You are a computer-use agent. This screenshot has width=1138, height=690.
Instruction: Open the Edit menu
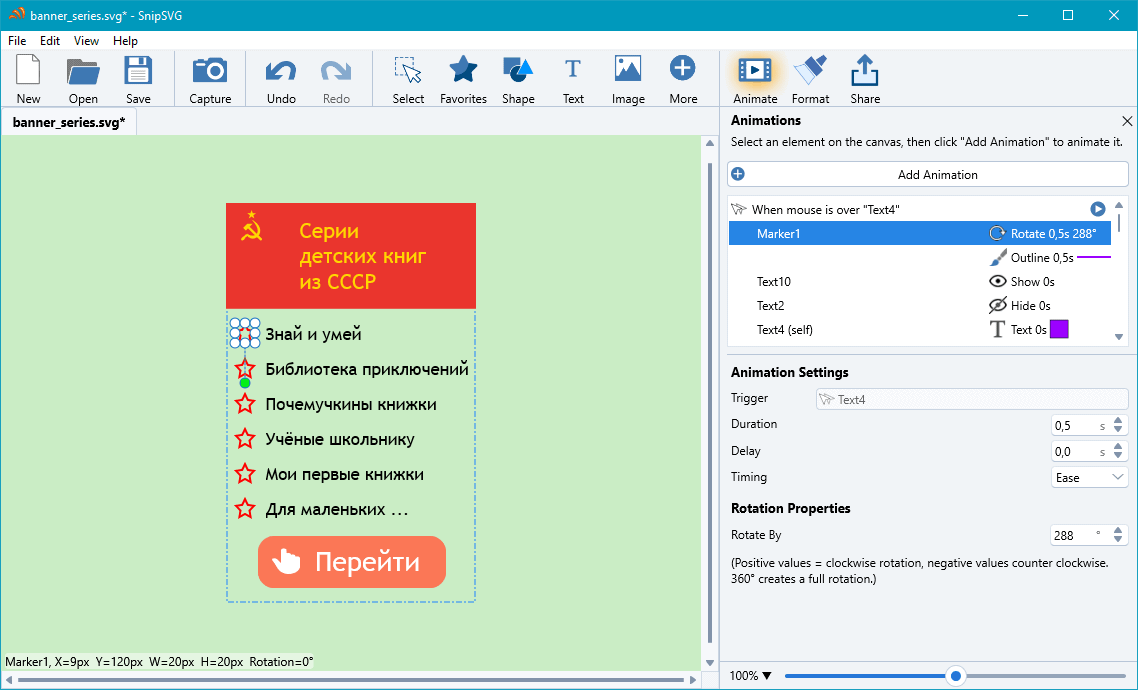[50, 41]
